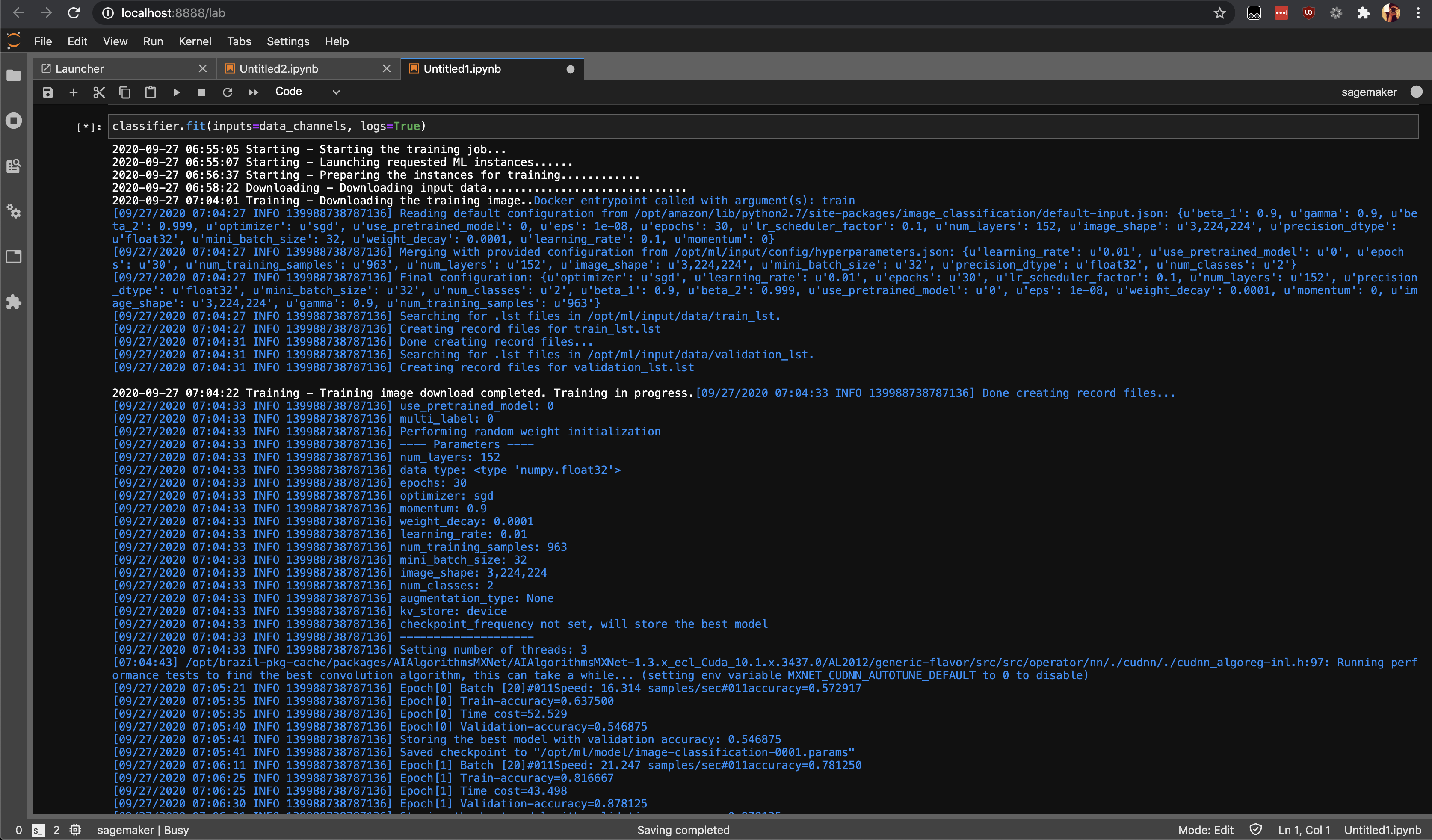
Task: Open the file browser sidebar
Action: point(14,76)
